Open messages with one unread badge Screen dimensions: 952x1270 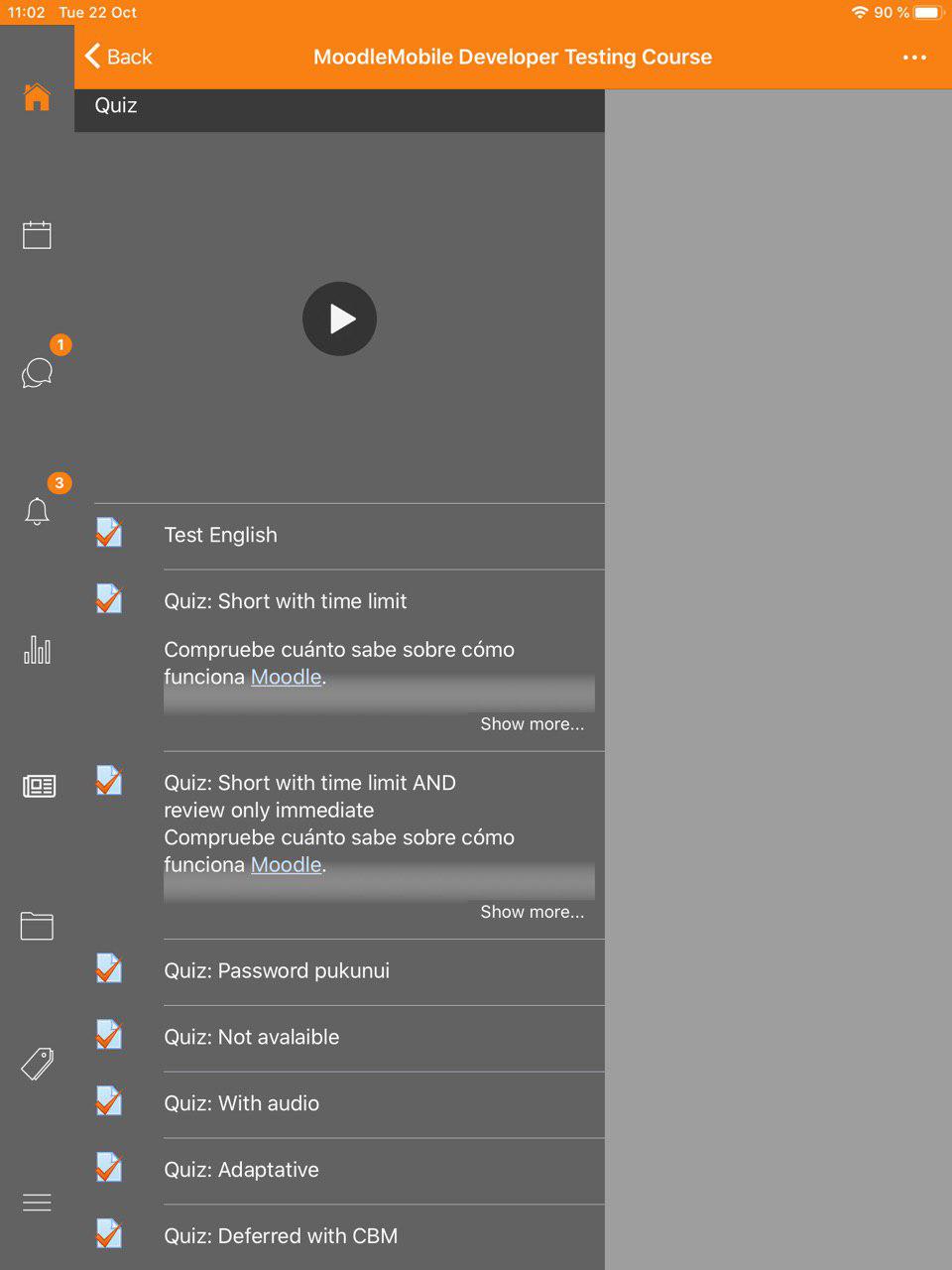click(x=37, y=373)
